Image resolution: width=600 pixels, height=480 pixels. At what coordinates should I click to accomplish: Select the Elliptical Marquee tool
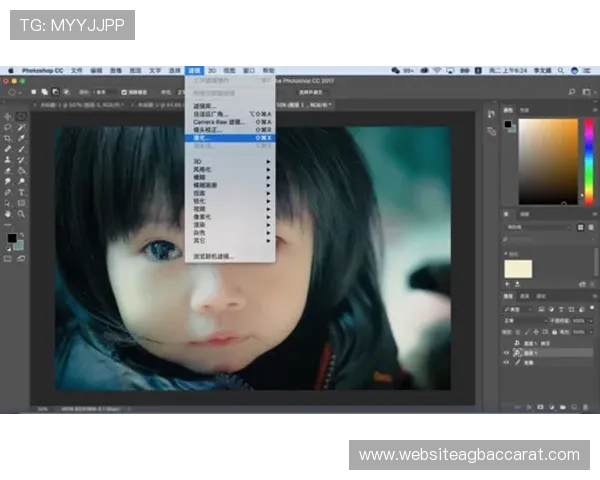coord(22,117)
